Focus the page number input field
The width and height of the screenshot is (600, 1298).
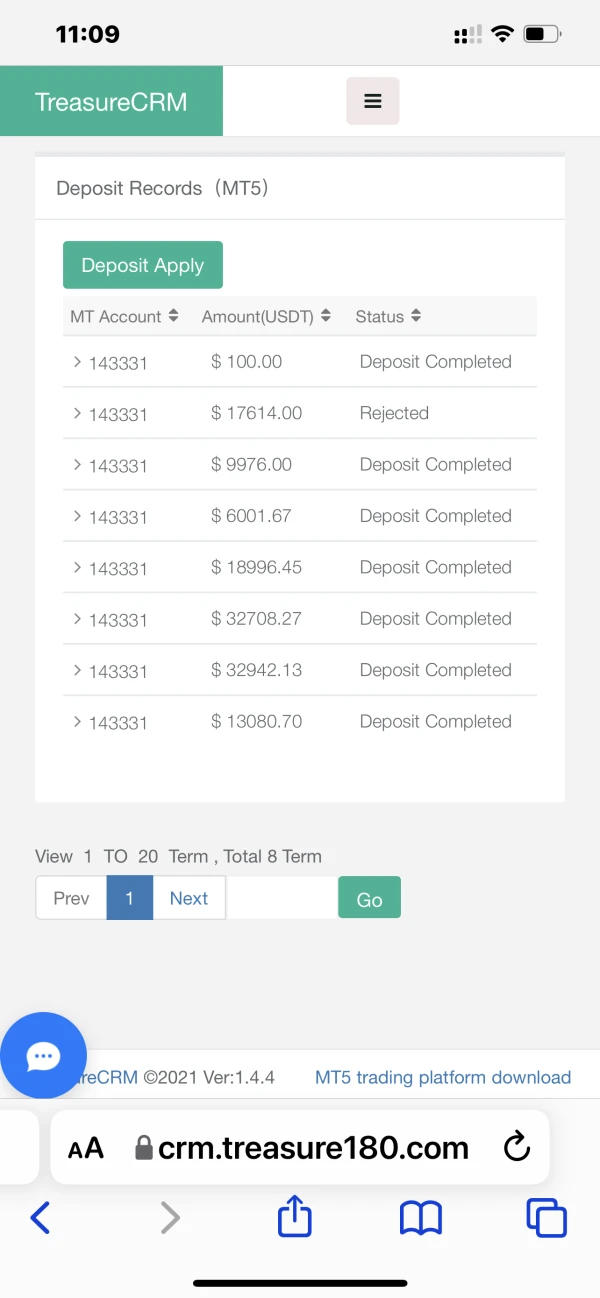coord(282,898)
